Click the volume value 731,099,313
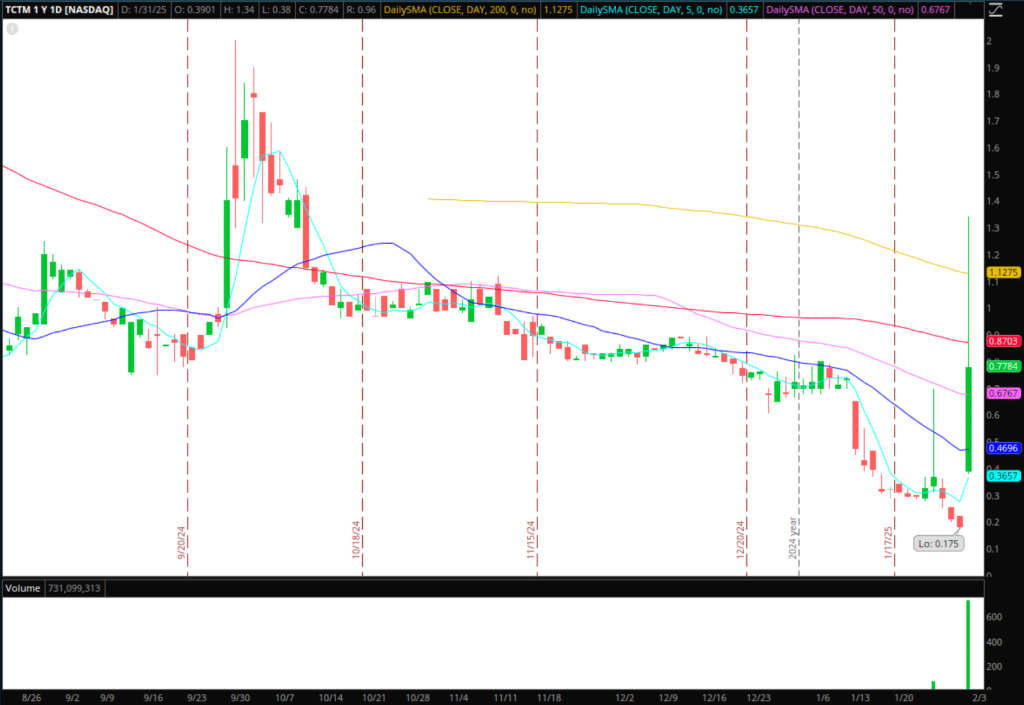The height and width of the screenshot is (705, 1024). click(74, 588)
